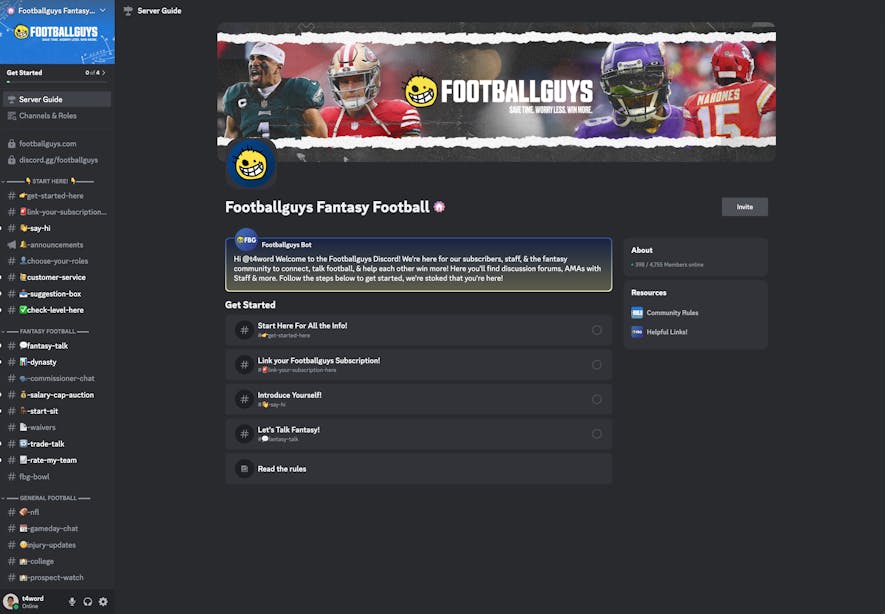Check off Link your Footballguys Subscription task
The width and height of the screenshot is (885, 614).
click(597, 365)
